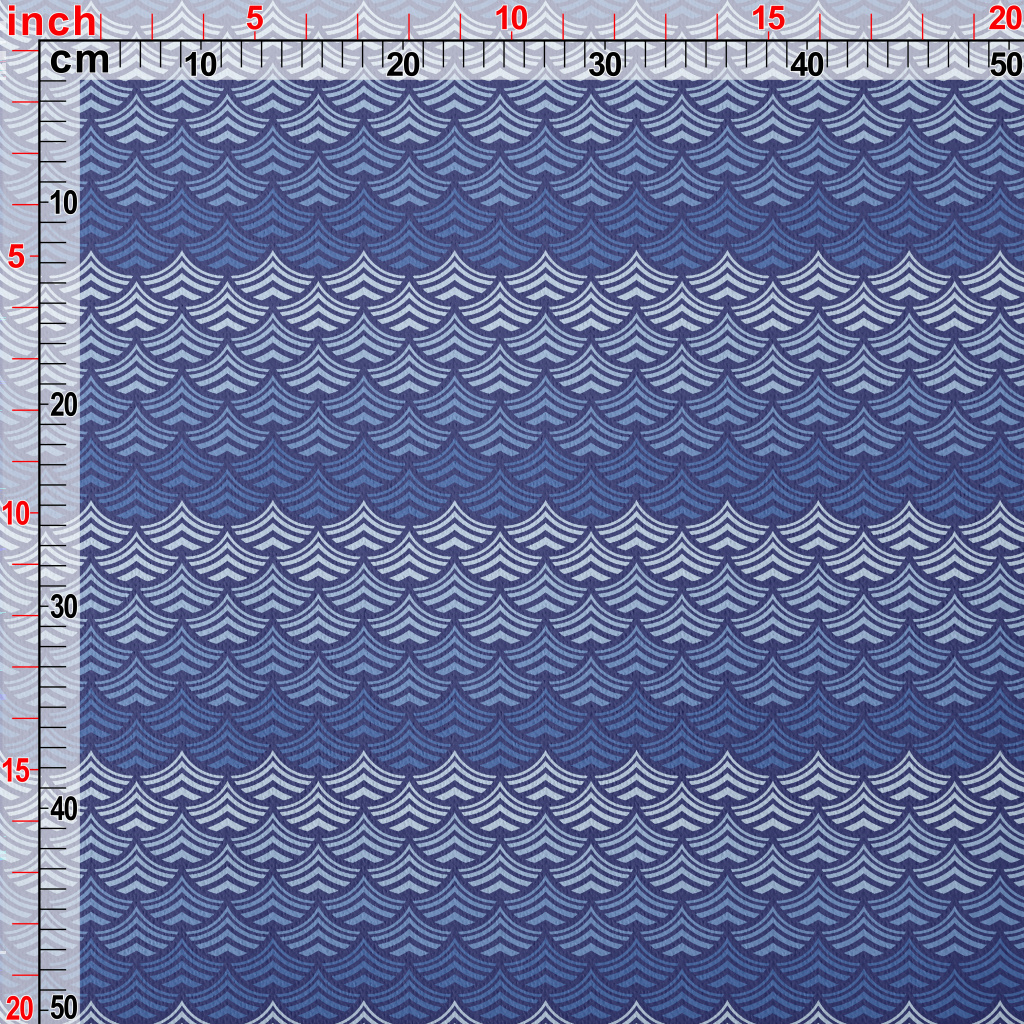This screenshot has height=1024, width=1024.
Task: Pick the red 20 inch label on left ruler
Action: coord(18,1008)
